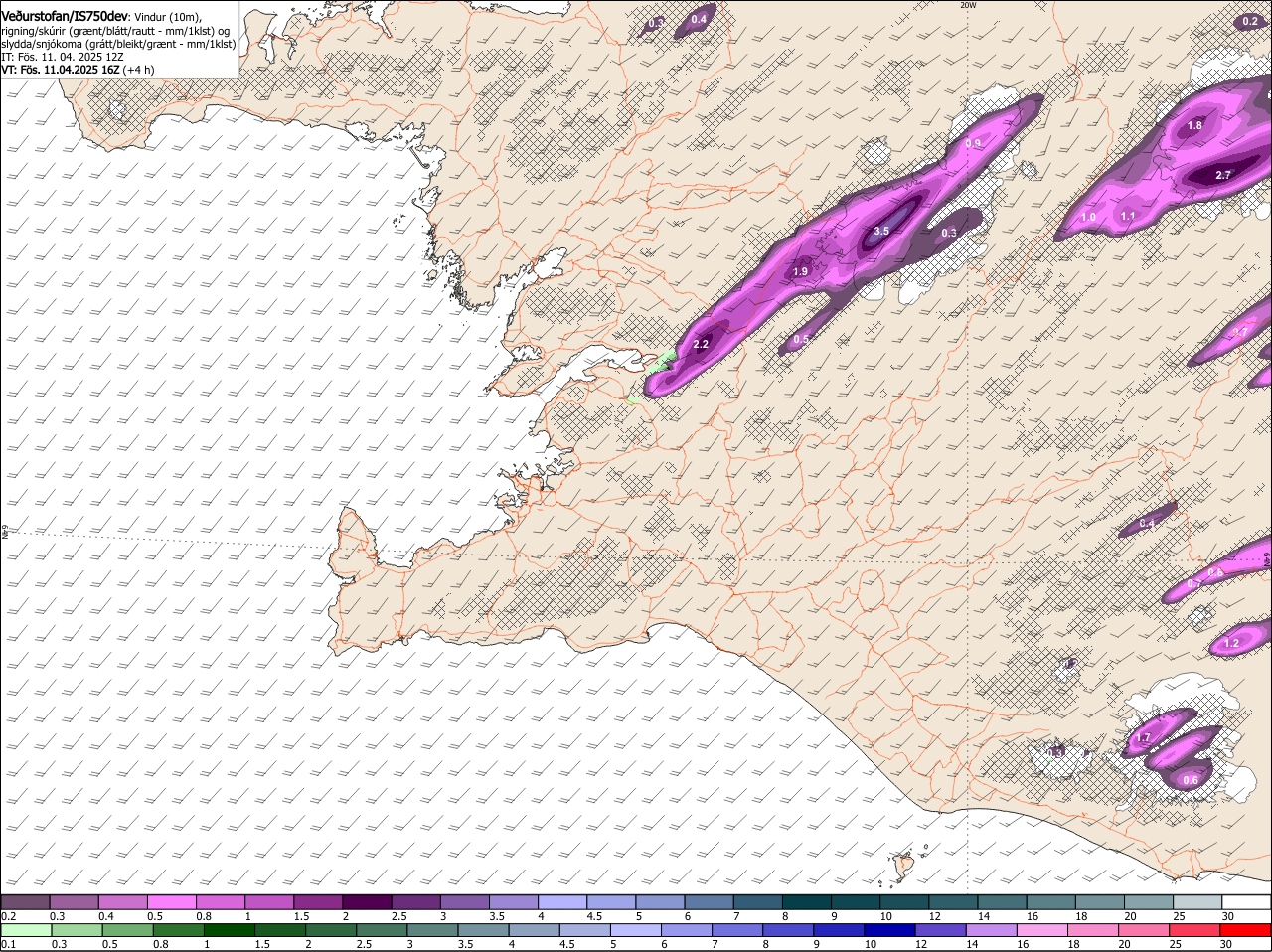The image size is (1272, 952).
Task: Click the Veðurstofan/IS750dev title text
Action: point(65,16)
